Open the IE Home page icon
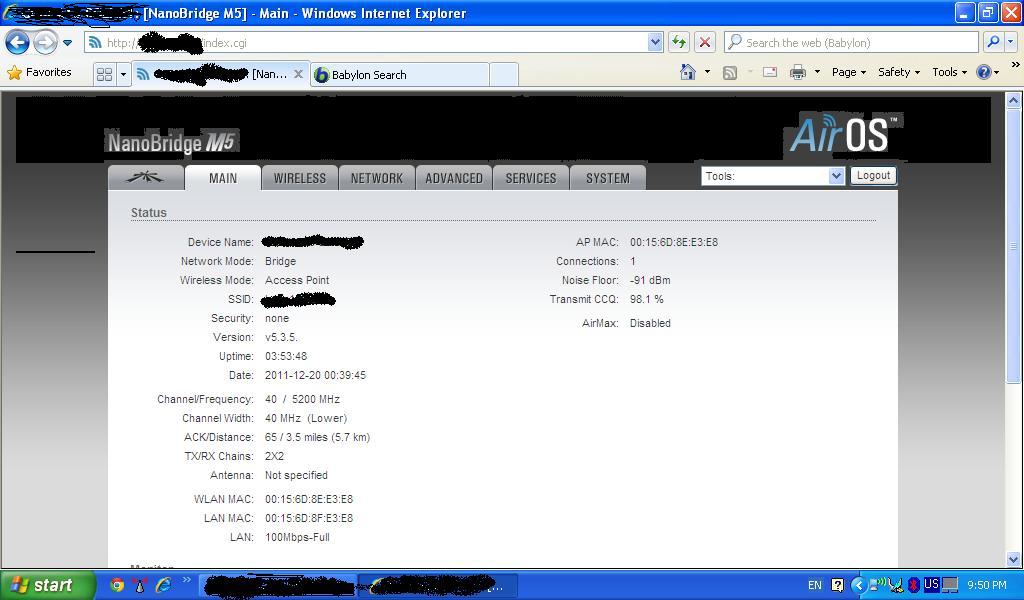Screen dimensions: 1024x600 tap(688, 72)
